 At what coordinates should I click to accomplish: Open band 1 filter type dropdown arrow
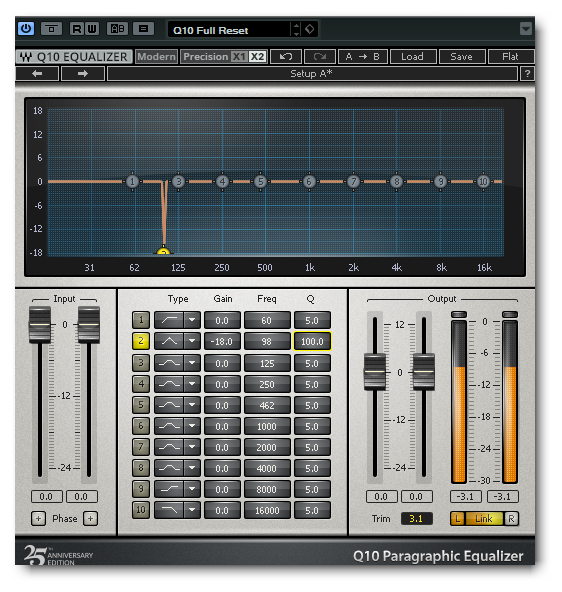coord(192,320)
